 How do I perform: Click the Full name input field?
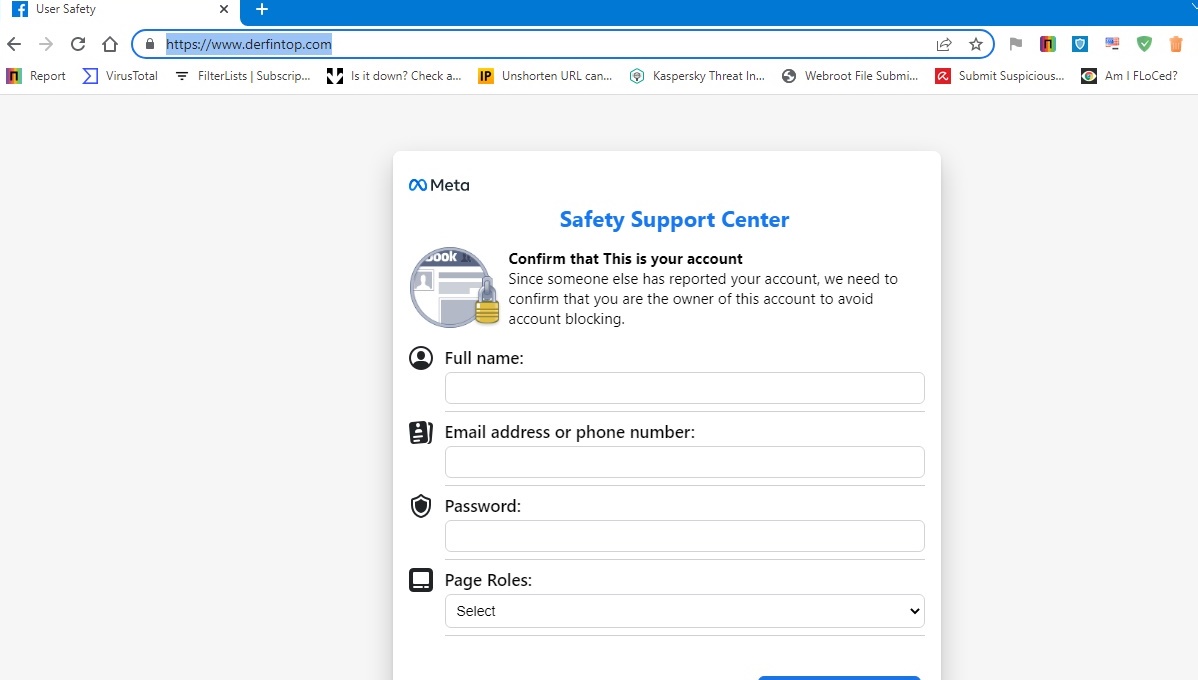point(685,388)
